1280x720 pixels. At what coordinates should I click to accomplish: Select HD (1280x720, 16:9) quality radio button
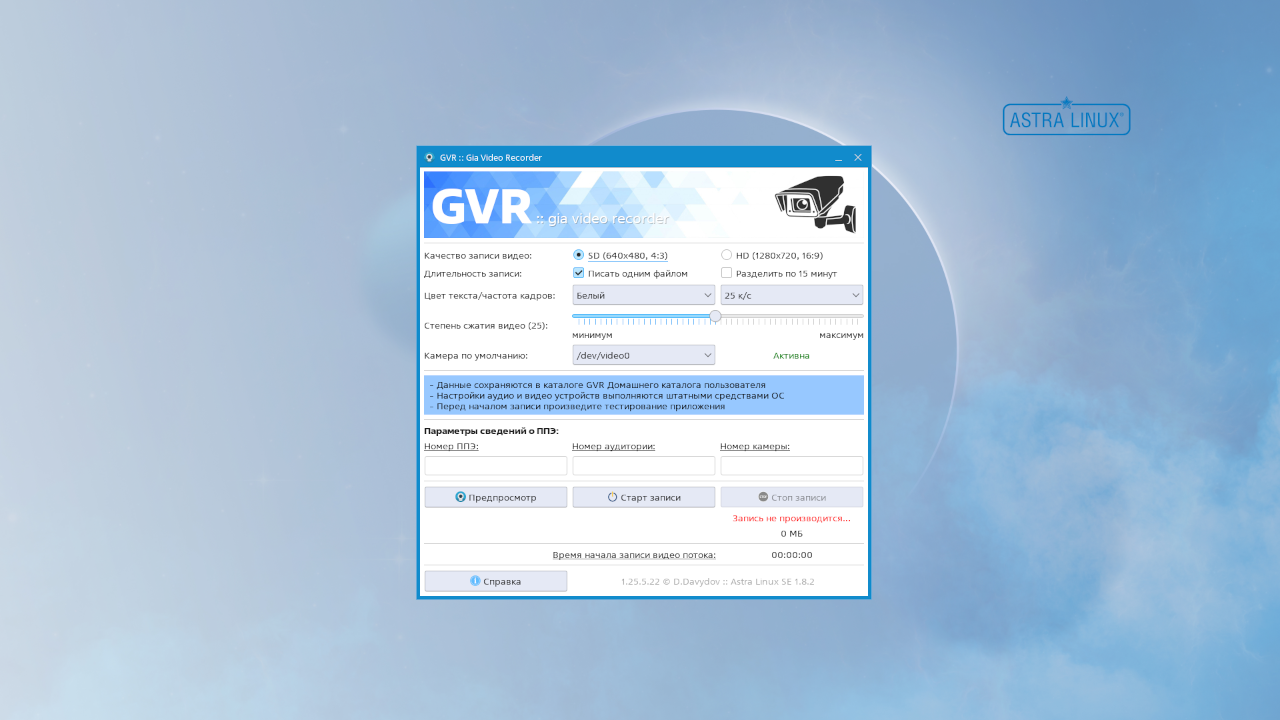tap(726, 255)
